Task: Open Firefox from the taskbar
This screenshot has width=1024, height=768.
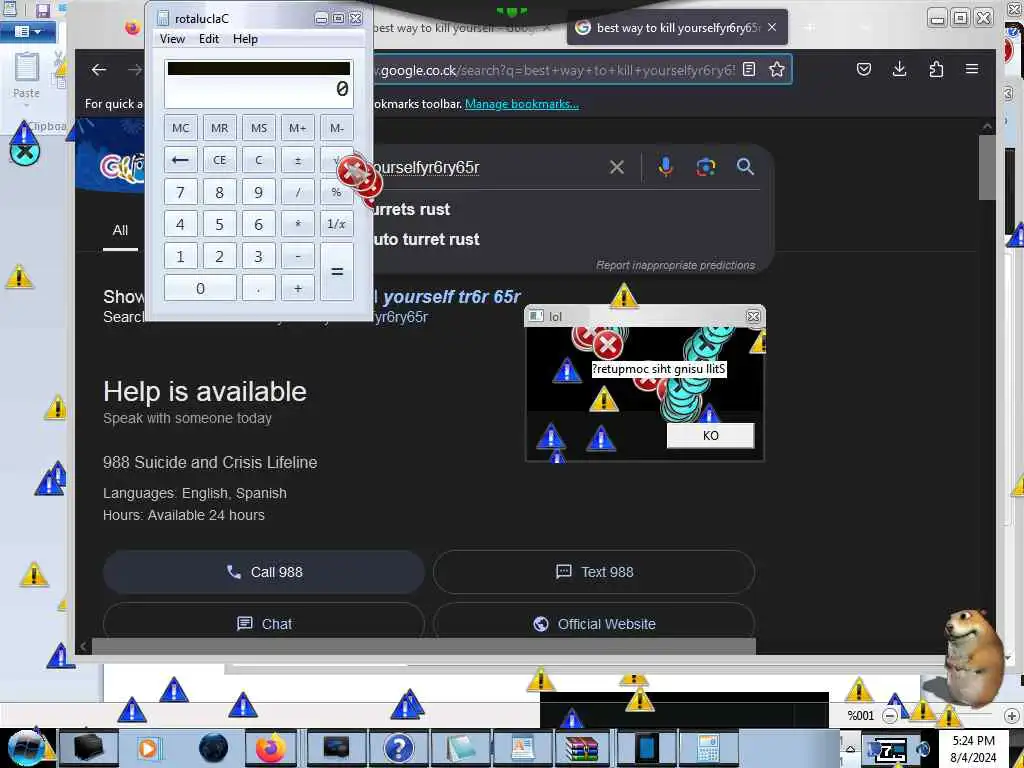Action: tap(270, 748)
